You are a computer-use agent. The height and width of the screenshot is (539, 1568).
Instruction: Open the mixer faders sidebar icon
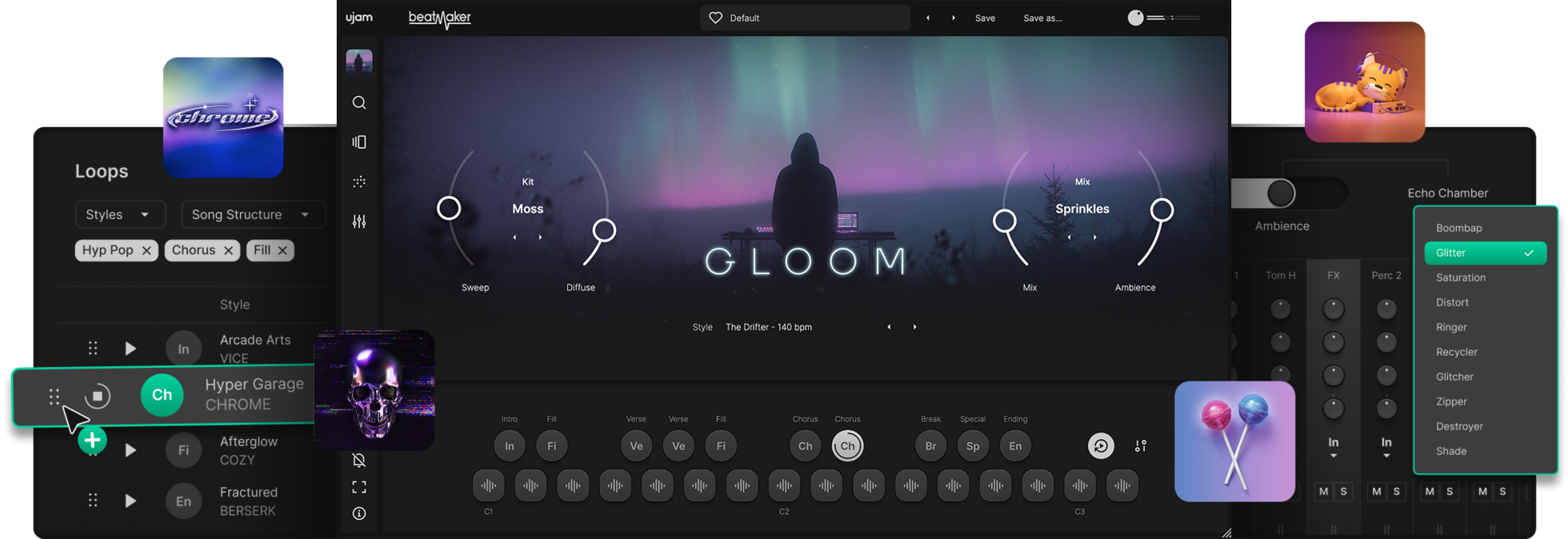[x=359, y=222]
